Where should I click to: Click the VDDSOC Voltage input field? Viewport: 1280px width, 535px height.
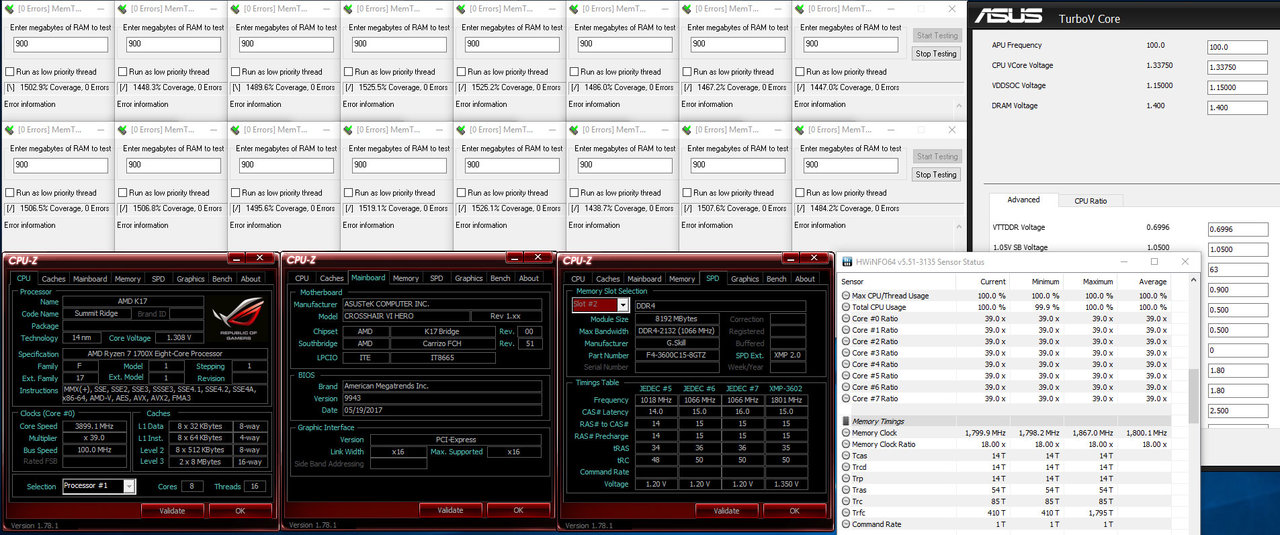click(1238, 87)
